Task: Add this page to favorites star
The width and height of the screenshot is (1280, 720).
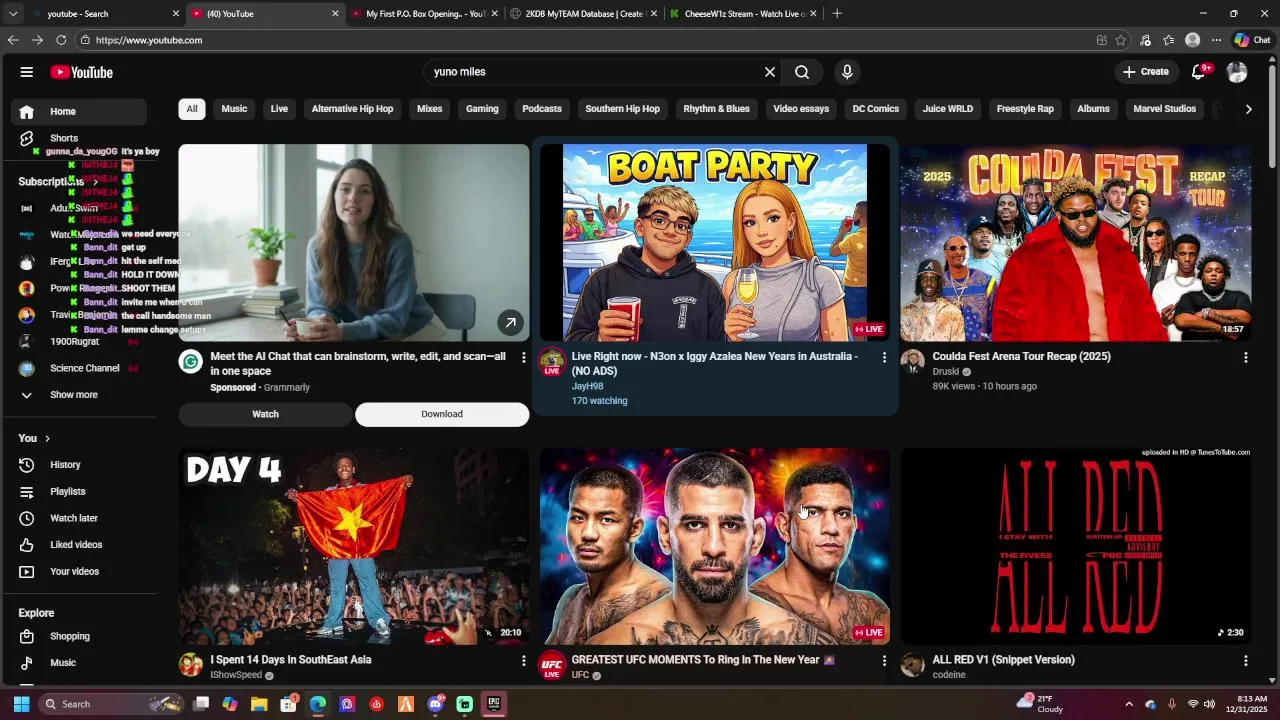Action: pyautogui.click(x=1121, y=40)
